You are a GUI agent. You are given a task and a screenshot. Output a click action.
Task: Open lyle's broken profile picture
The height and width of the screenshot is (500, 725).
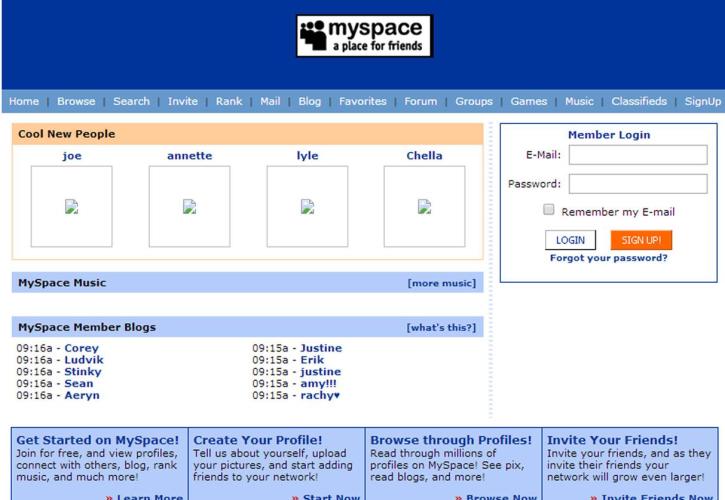click(307, 206)
